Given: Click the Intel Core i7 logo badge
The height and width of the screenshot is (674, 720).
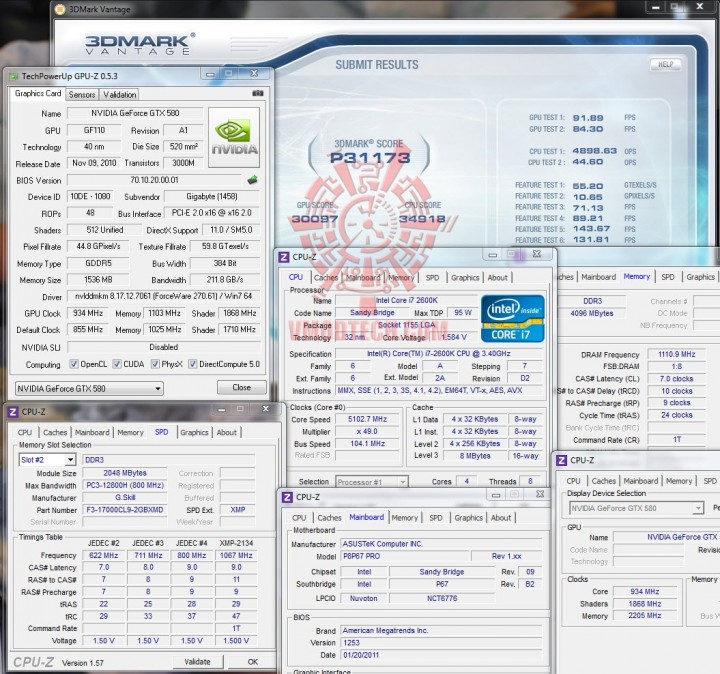Looking at the screenshot, I should (512, 318).
